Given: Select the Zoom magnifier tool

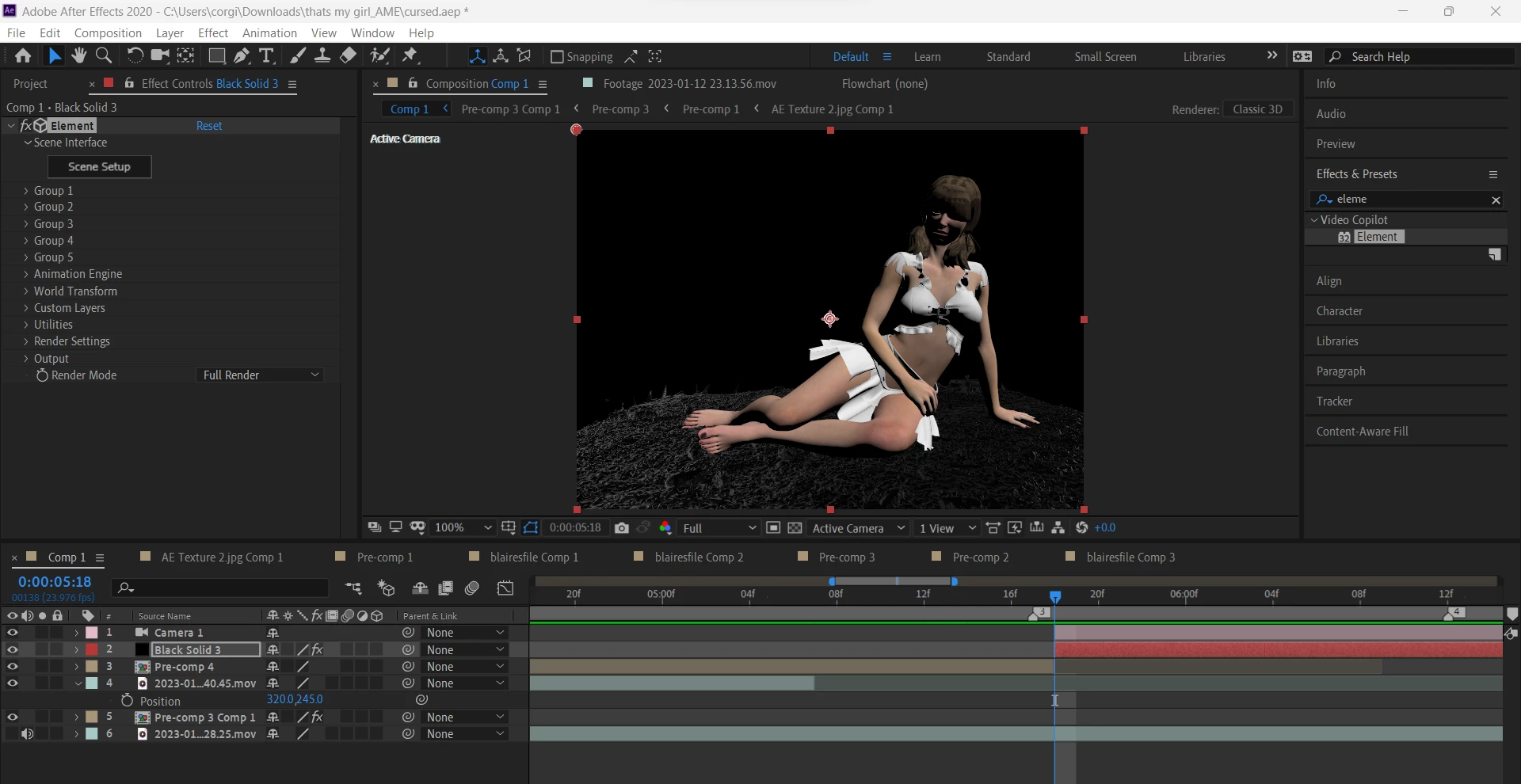Looking at the screenshot, I should point(104,55).
